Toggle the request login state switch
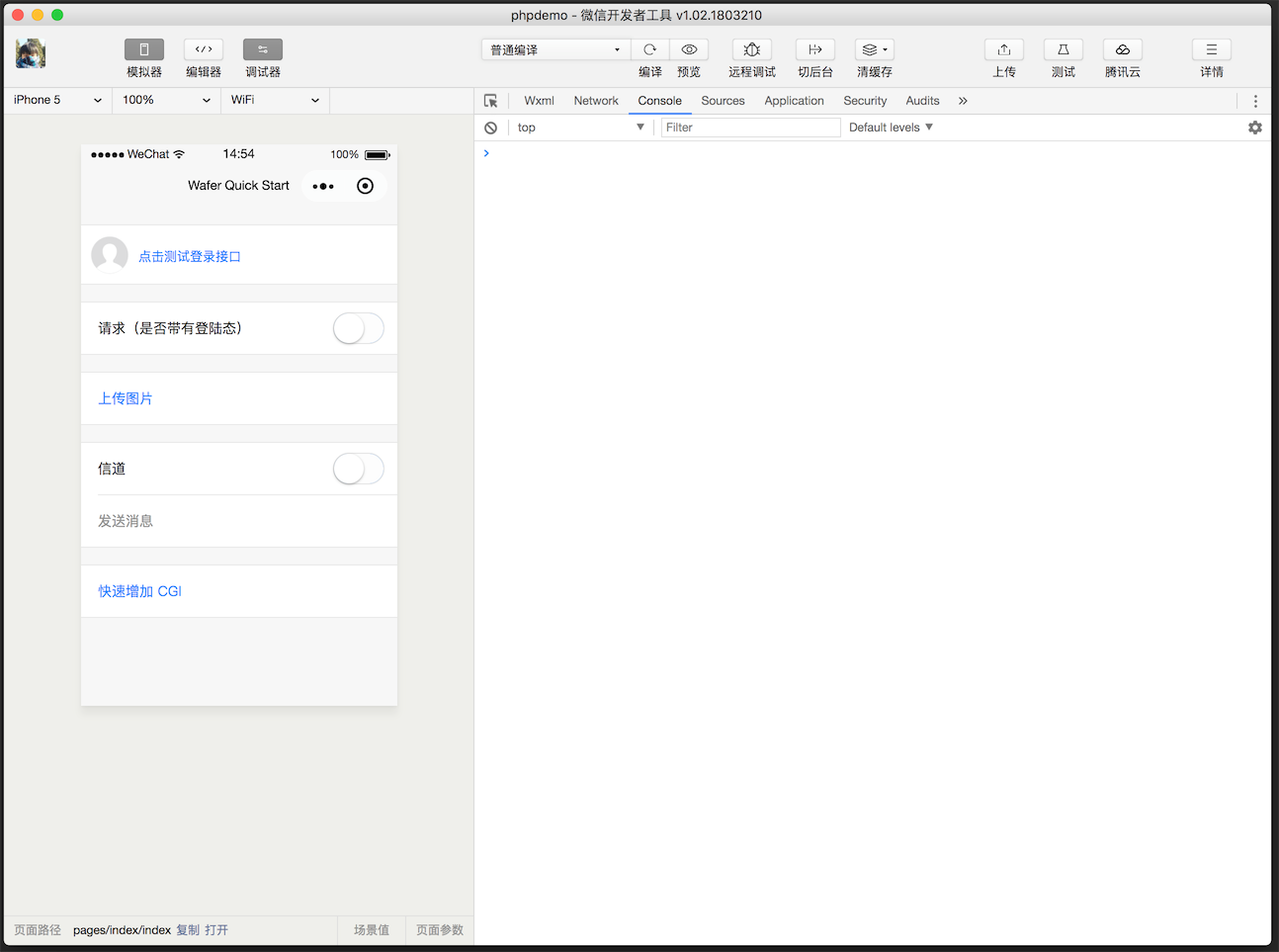The height and width of the screenshot is (952, 1279). tap(358, 328)
